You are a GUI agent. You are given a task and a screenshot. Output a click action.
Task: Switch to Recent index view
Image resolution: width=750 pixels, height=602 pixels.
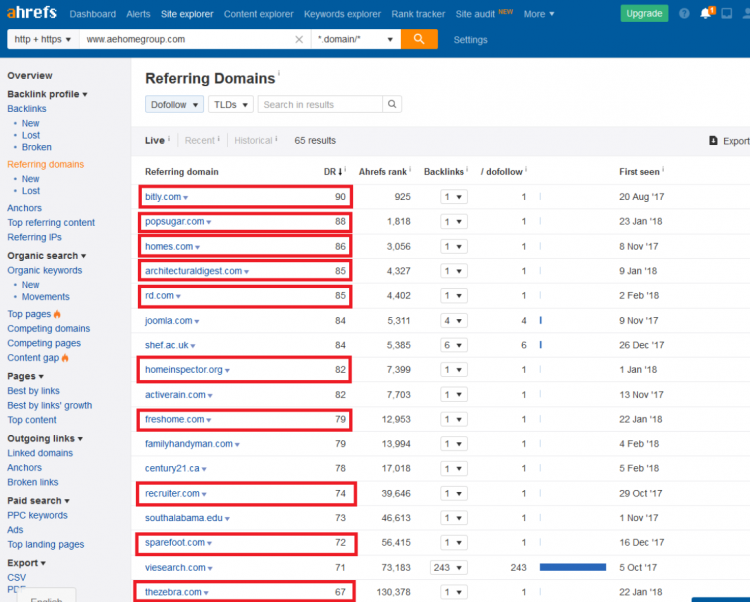[x=199, y=141]
